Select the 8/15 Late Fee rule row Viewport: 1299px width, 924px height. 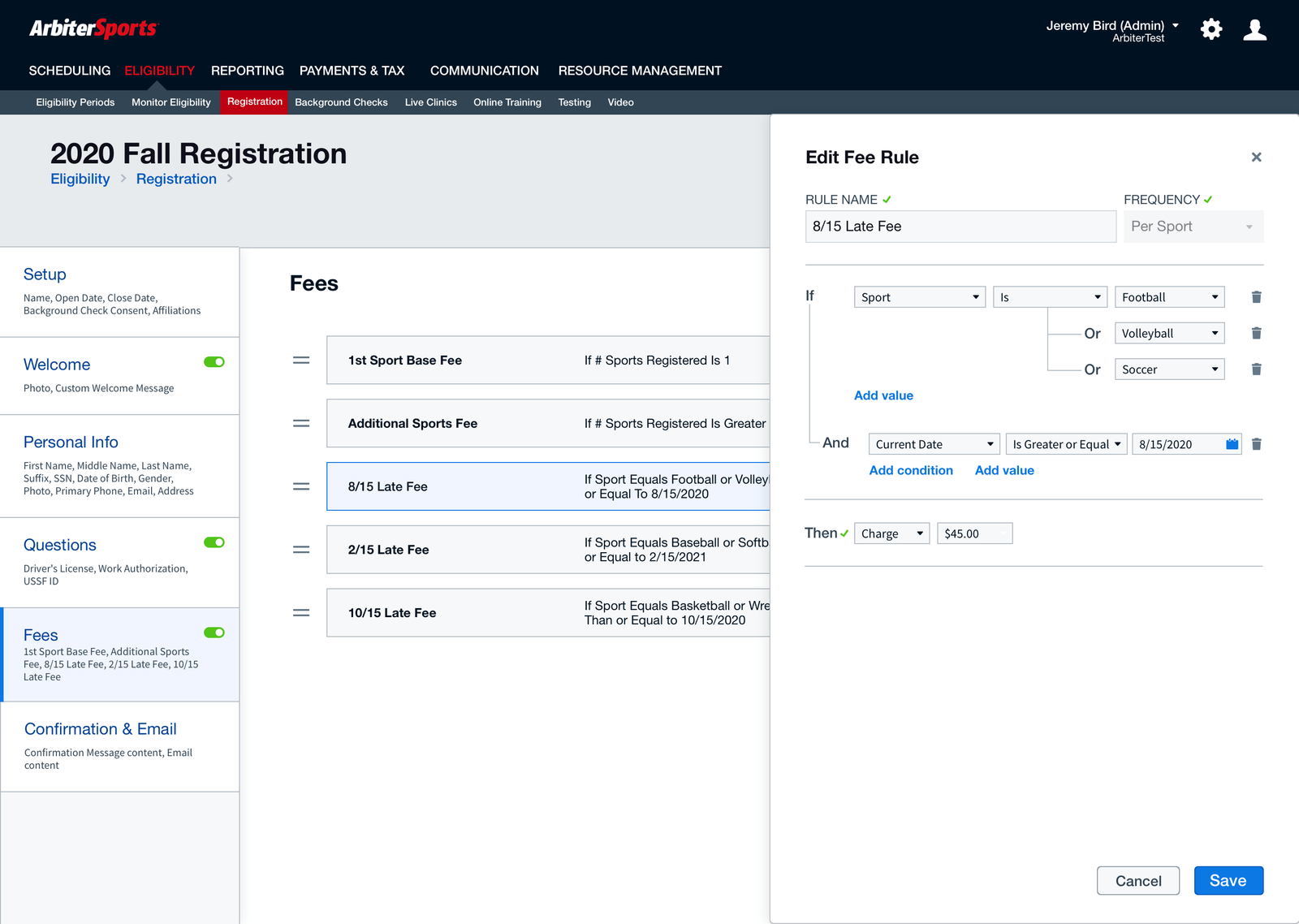[548, 487]
